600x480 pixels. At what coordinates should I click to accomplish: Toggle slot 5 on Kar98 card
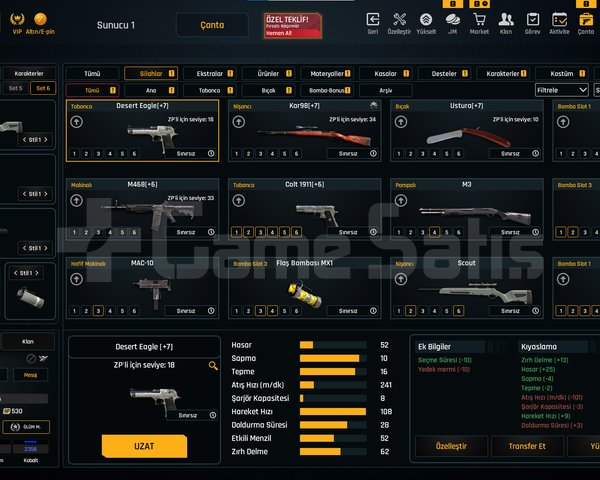click(x=284, y=154)
